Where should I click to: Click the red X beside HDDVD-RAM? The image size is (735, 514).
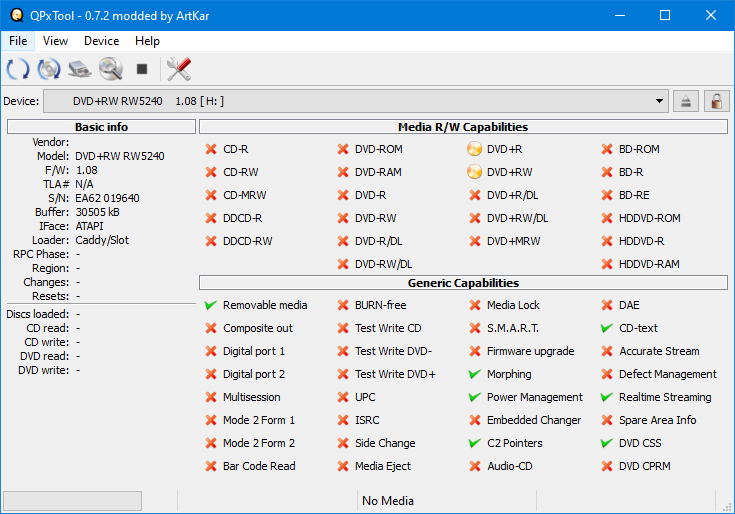[x=607, y=264]
